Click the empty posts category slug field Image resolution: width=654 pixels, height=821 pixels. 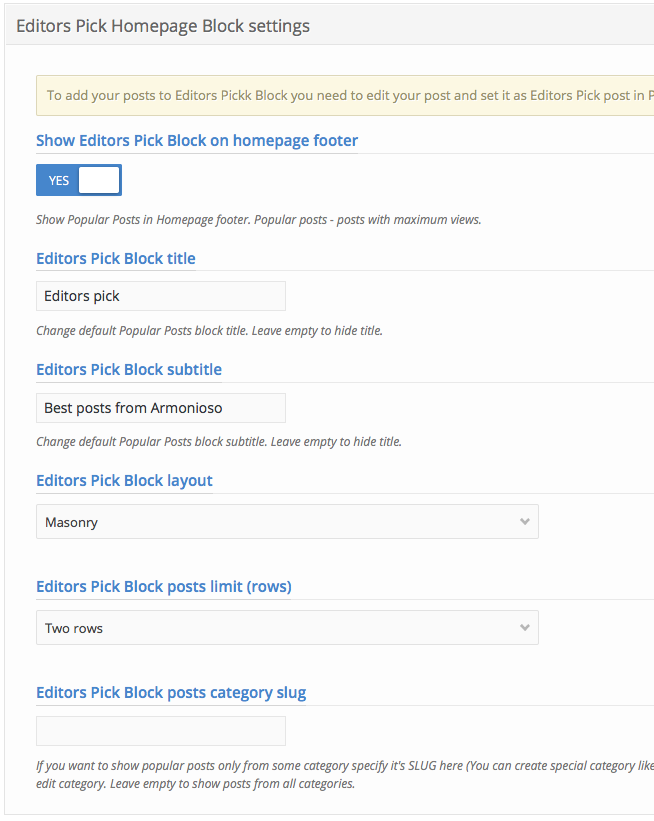coord(160,731)
